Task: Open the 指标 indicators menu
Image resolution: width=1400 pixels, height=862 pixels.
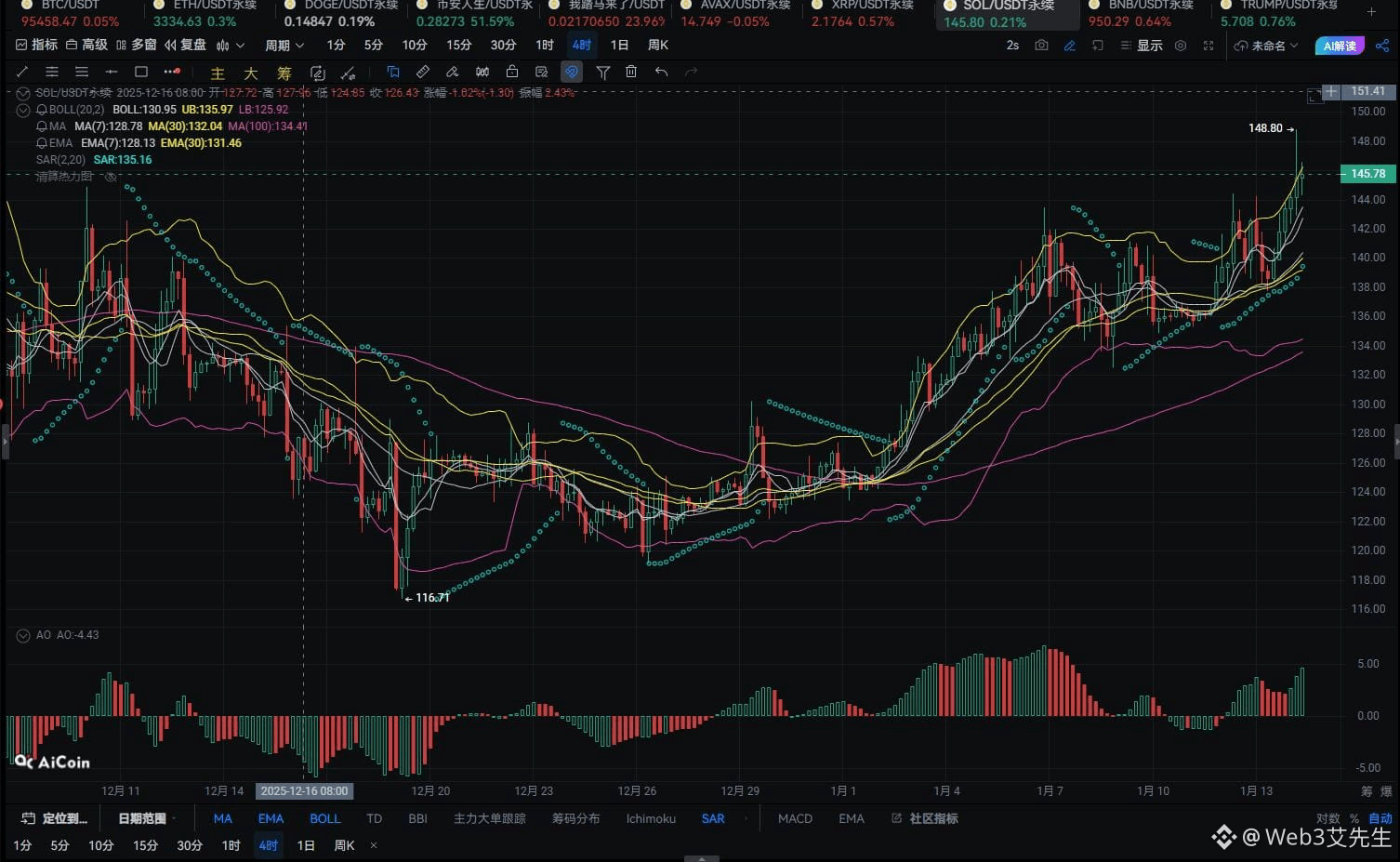Action: (x=36, y=45)
